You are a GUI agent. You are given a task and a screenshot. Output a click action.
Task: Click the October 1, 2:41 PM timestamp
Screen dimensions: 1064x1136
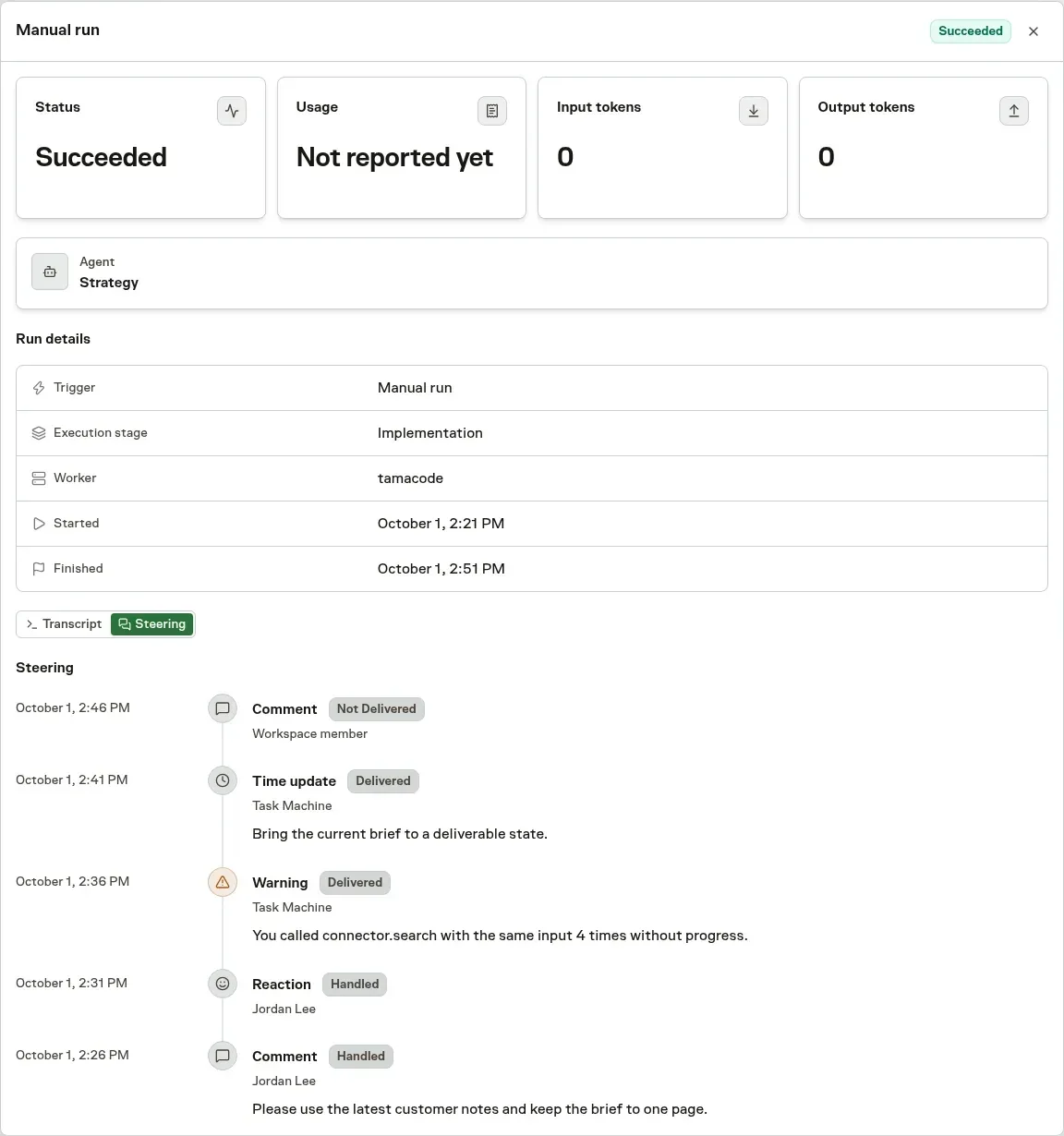click(72, 779)
